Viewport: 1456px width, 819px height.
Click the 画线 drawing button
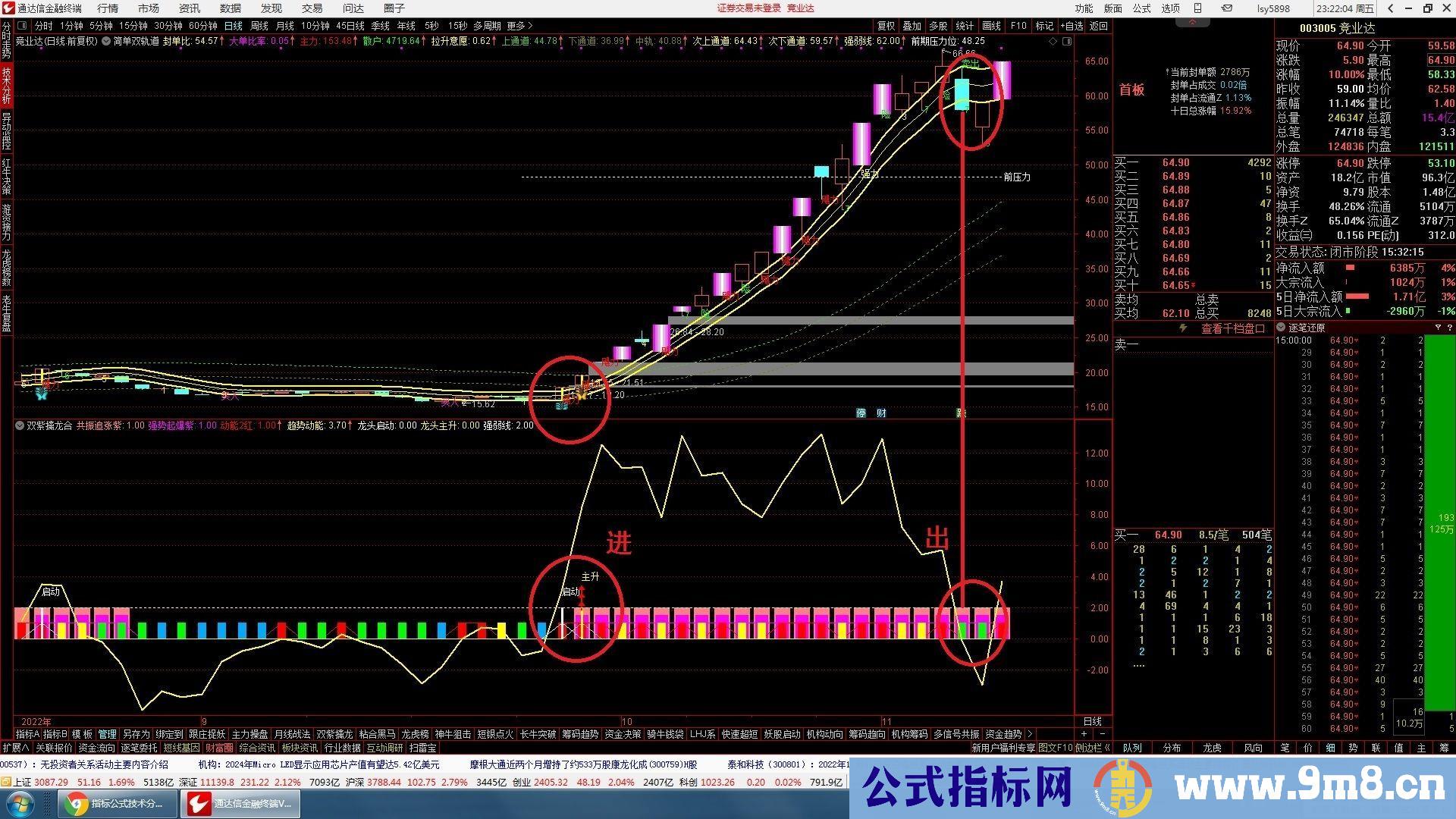pos(992,26)
